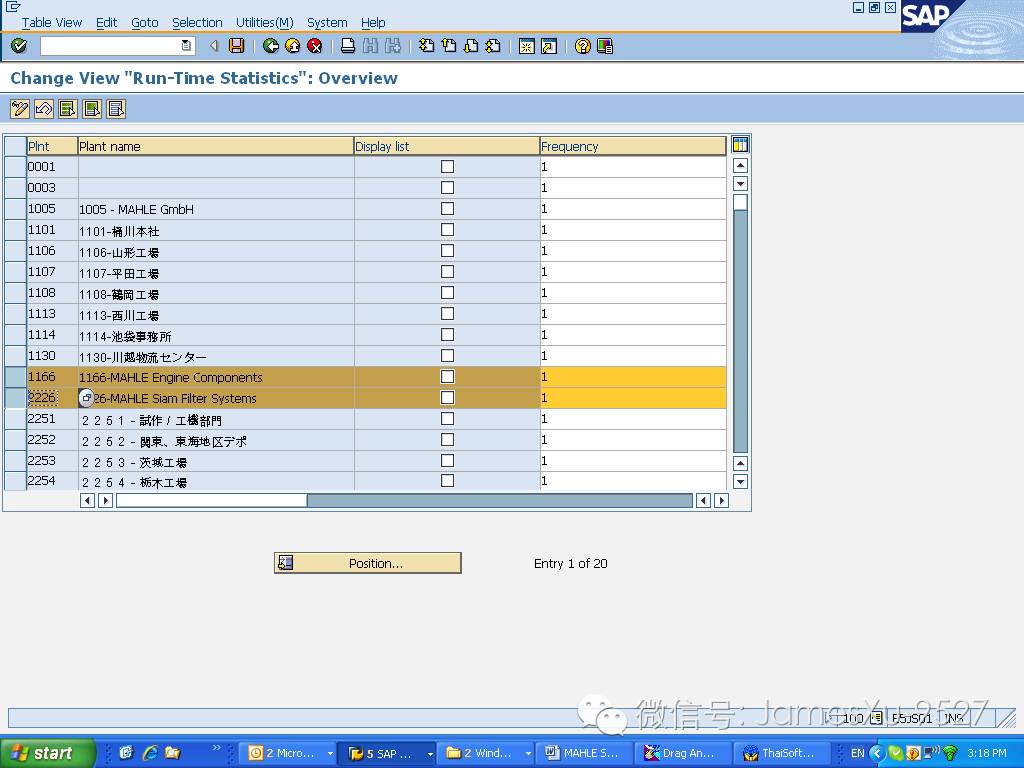Switch to ThaiSoft... taskbar item
The image size is (1024, 768).
(x=782, y=754)
